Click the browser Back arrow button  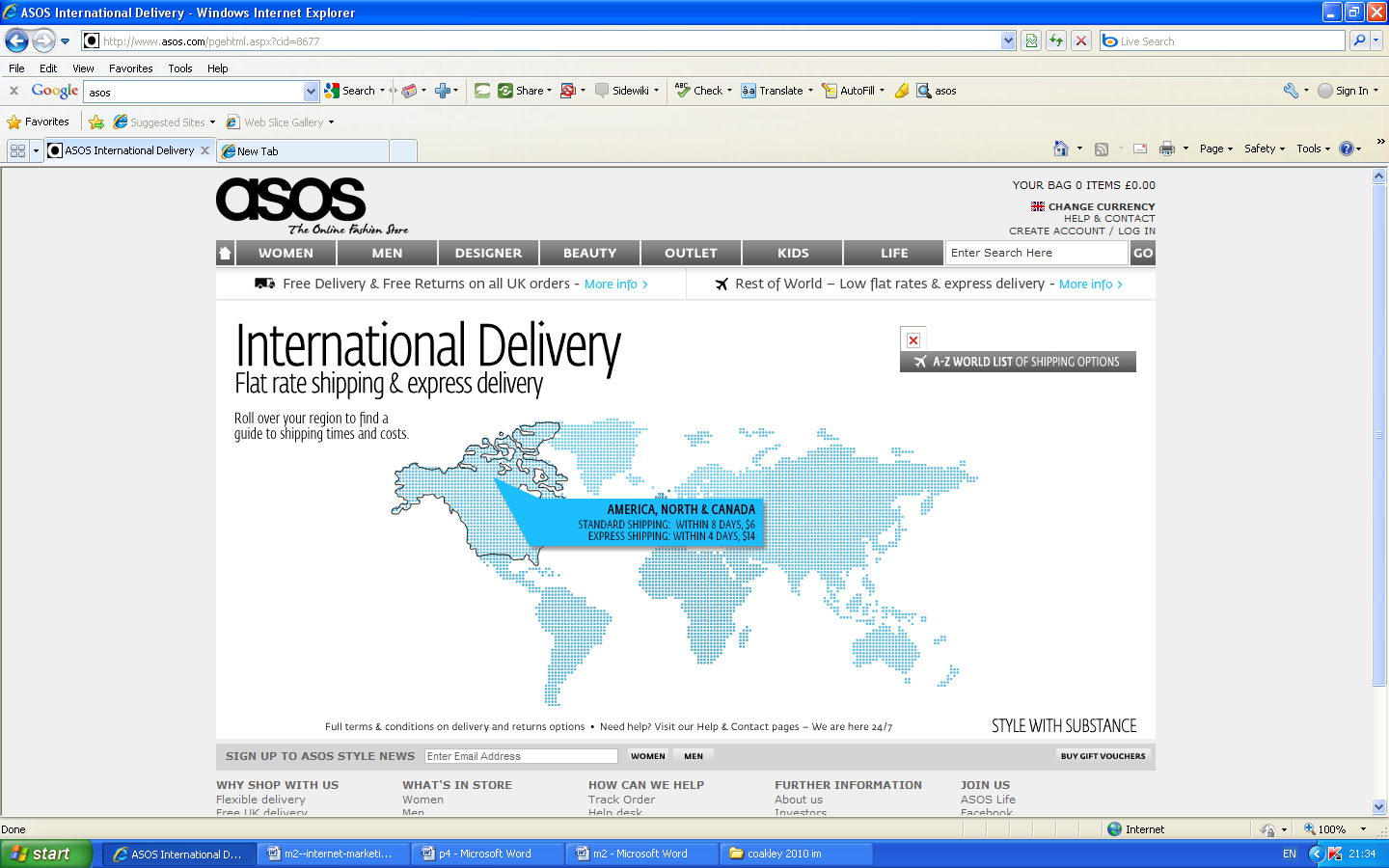(x=16, y=41)
